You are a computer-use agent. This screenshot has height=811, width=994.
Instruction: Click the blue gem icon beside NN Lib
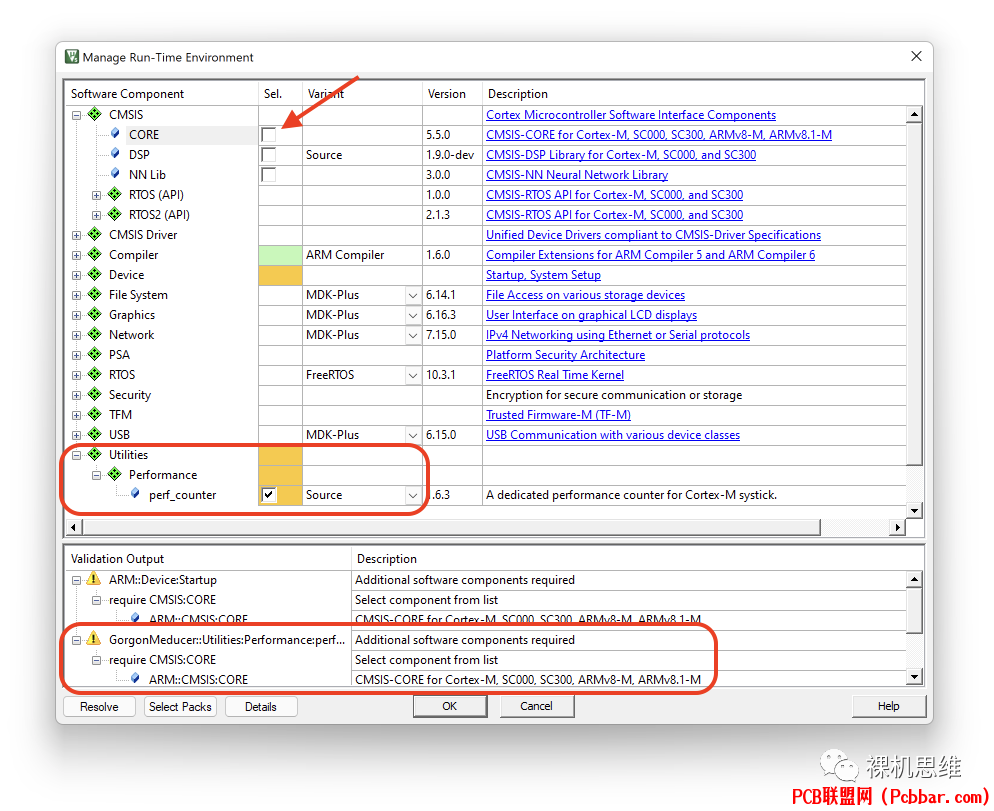tap(115, 174)
